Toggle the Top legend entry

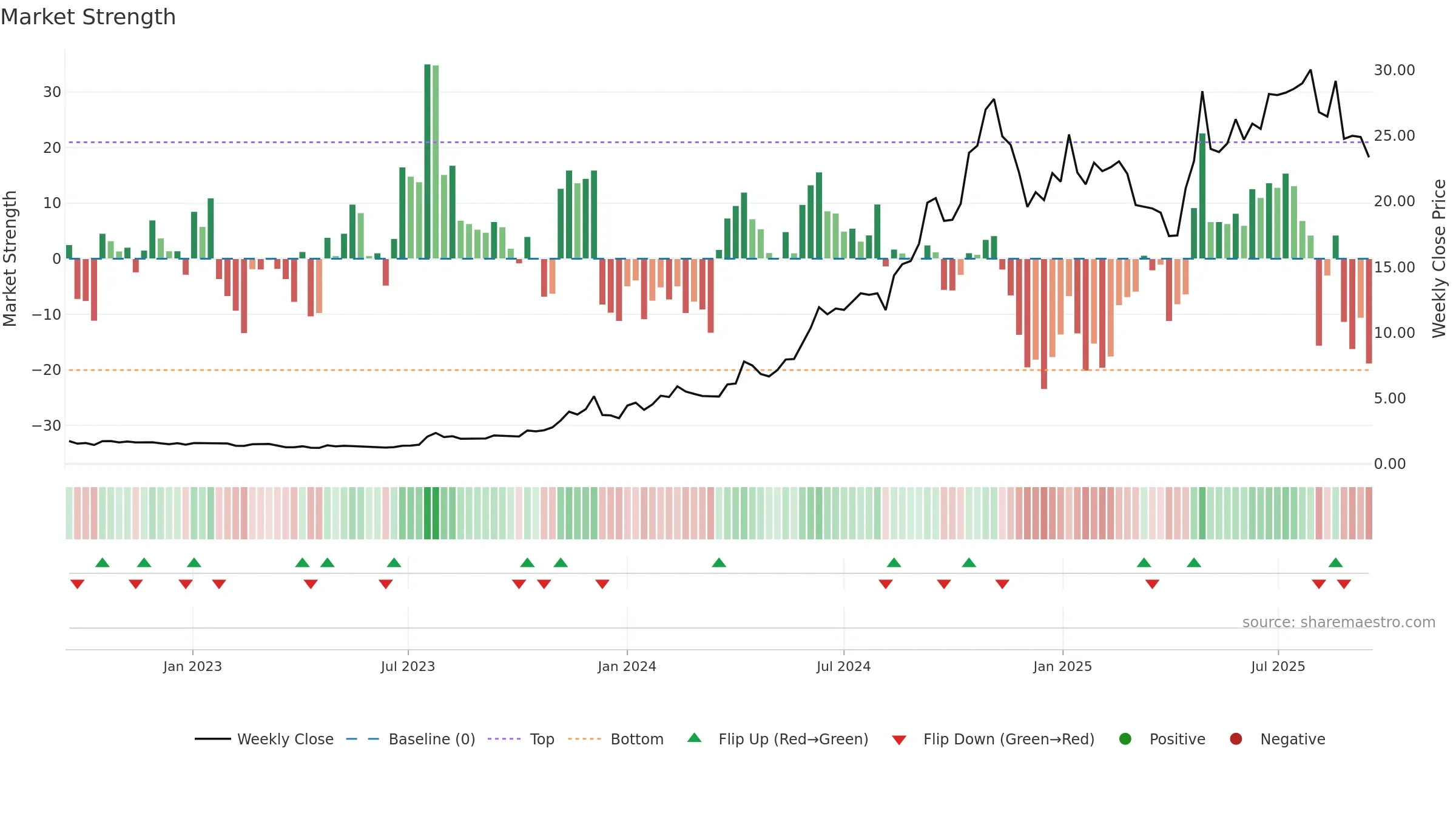[521, 739]
